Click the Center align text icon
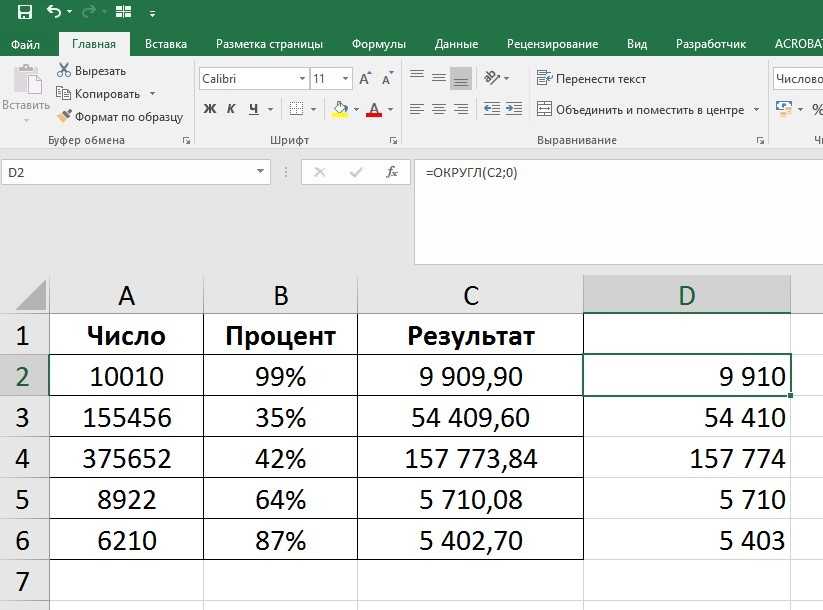 (439, 109)
